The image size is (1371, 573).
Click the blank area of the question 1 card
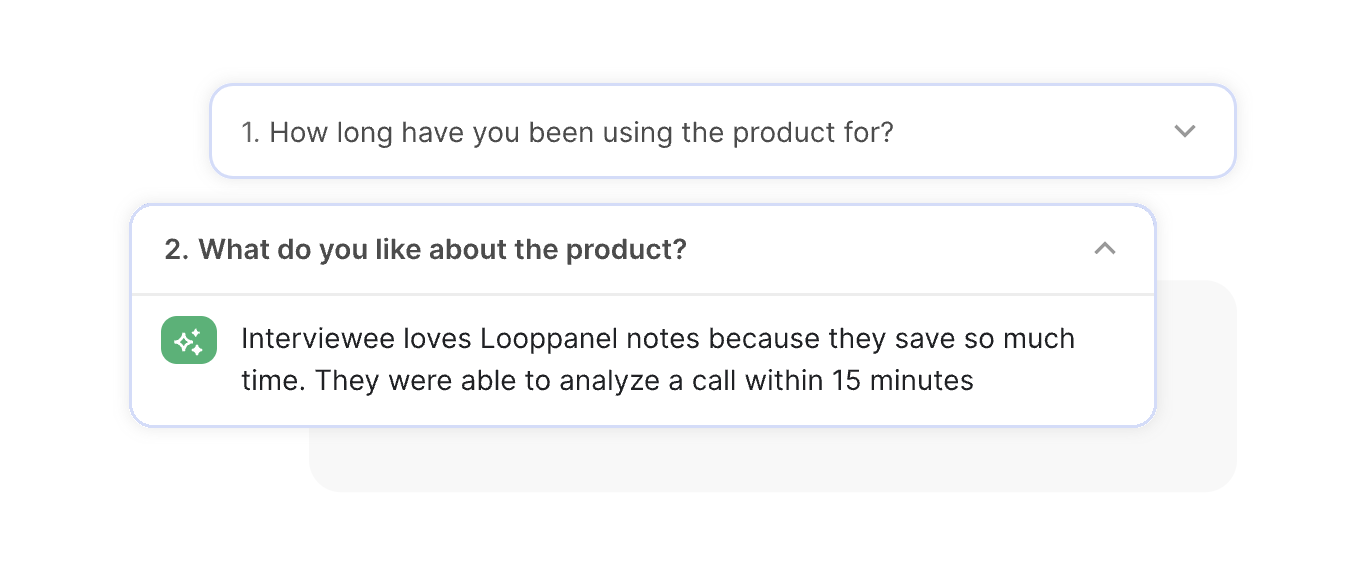click(1030, 132)
